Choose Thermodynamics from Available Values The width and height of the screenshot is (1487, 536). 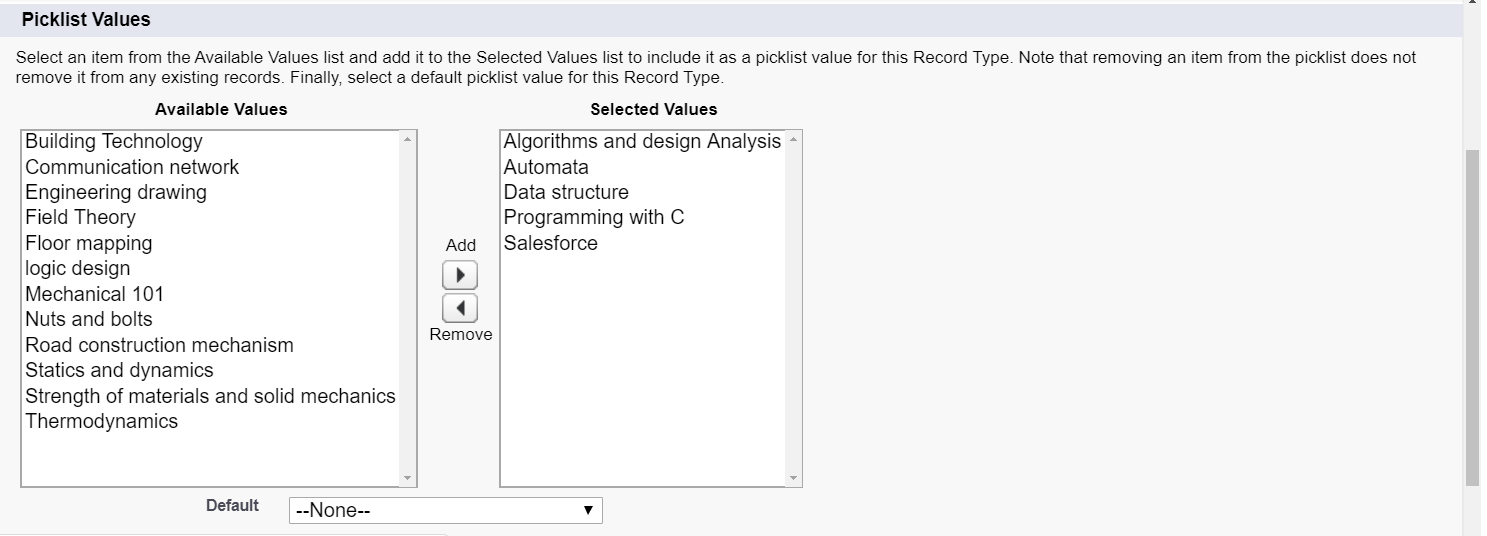[101, 421]
